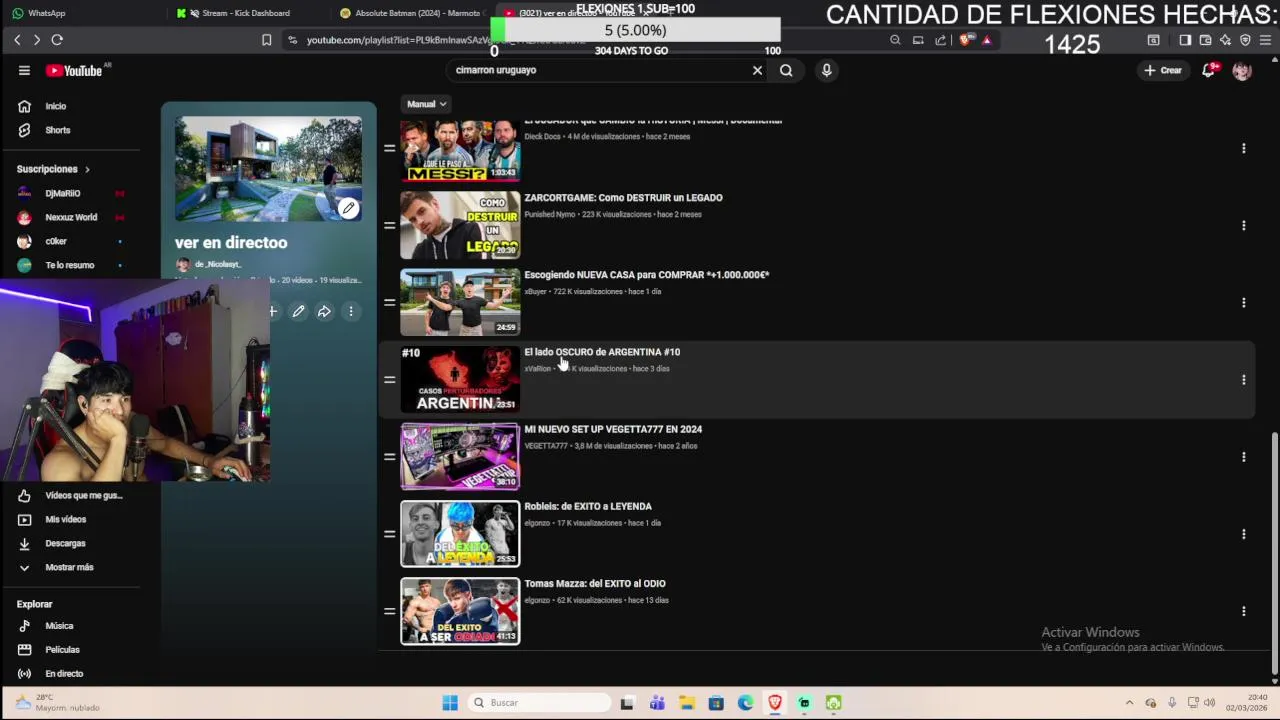Edit playlist thumbnail with the pencil overlay
1280x720 pixels.
click(x=348, y=208)
